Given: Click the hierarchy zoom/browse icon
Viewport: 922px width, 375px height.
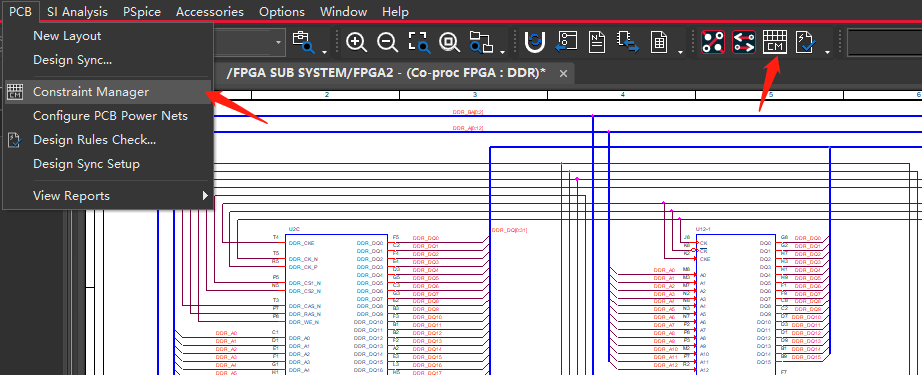Looking at the screenshot, I should [x=481, y=42].
